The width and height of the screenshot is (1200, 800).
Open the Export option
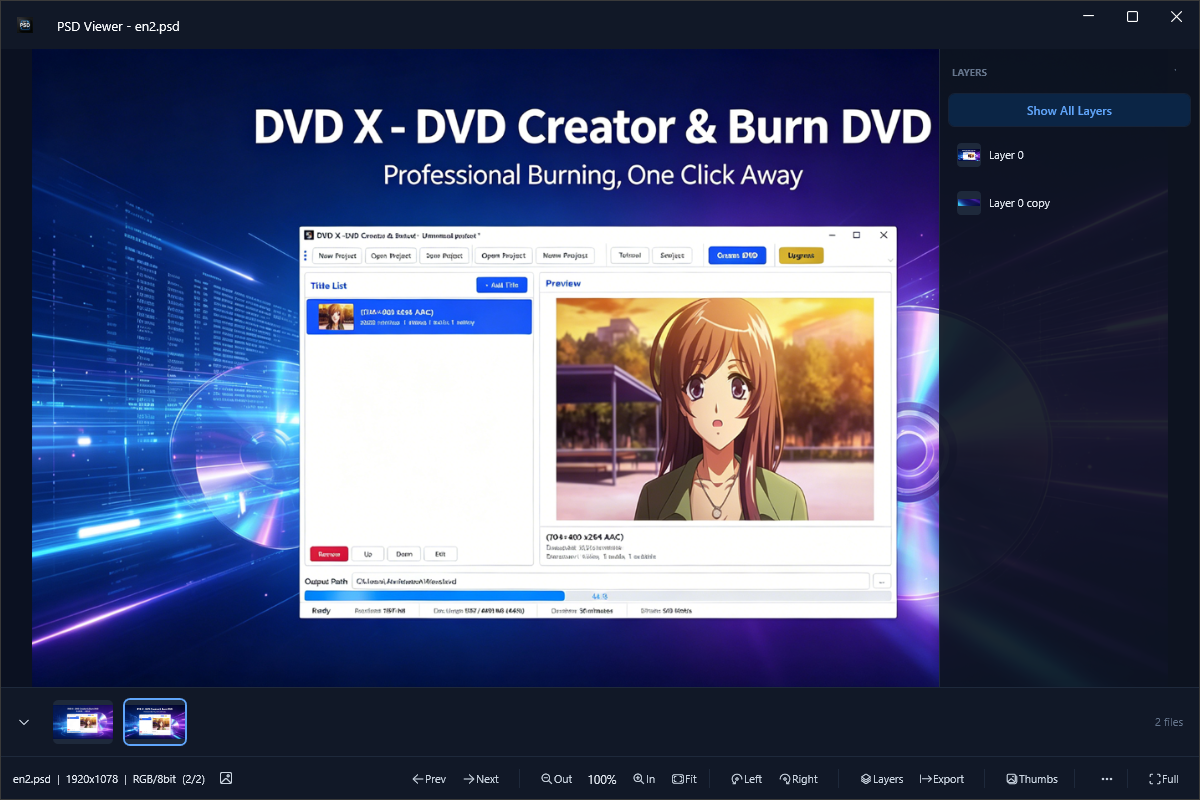[x=942, y=779]
